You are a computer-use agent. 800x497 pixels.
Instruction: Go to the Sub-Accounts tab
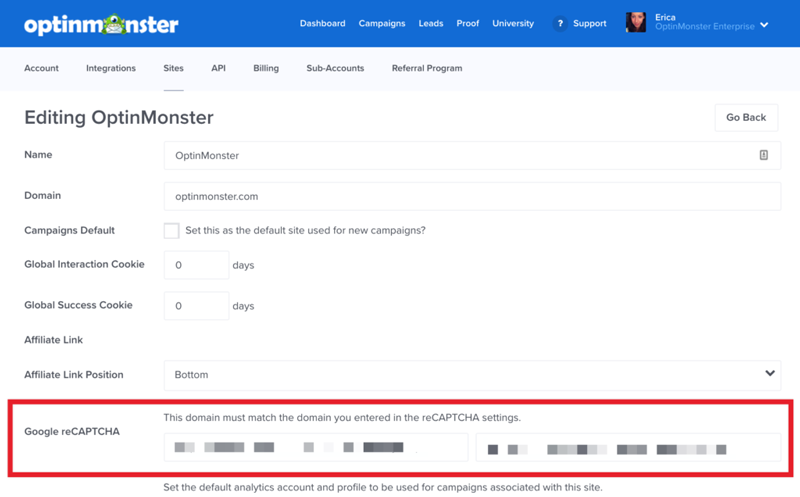[x=335, y=68]
